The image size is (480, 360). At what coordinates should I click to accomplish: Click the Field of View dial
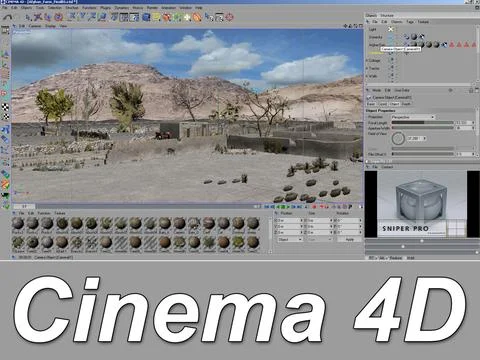pos(398,138)
